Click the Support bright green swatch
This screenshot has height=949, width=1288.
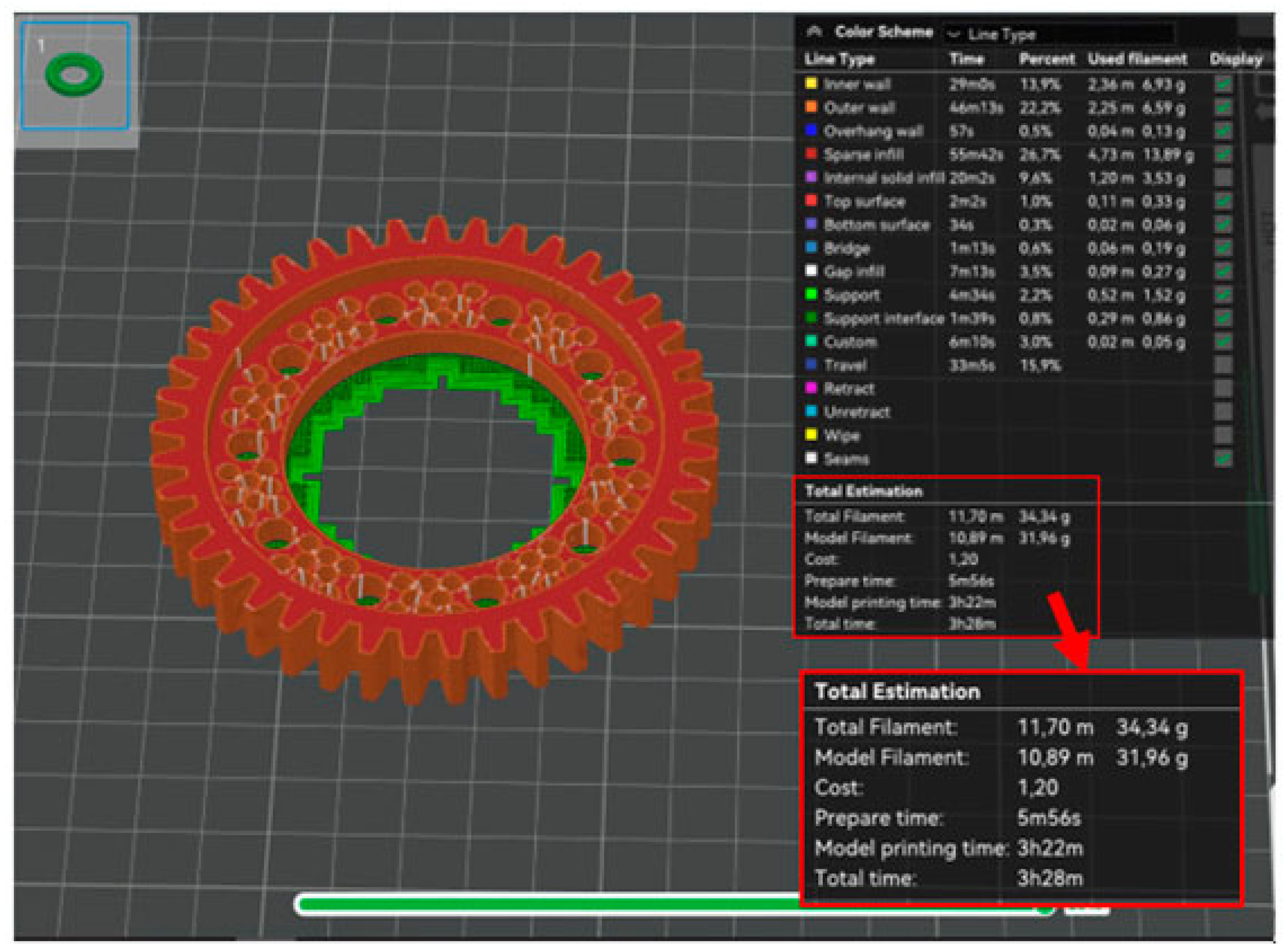(x=811, y=295)
